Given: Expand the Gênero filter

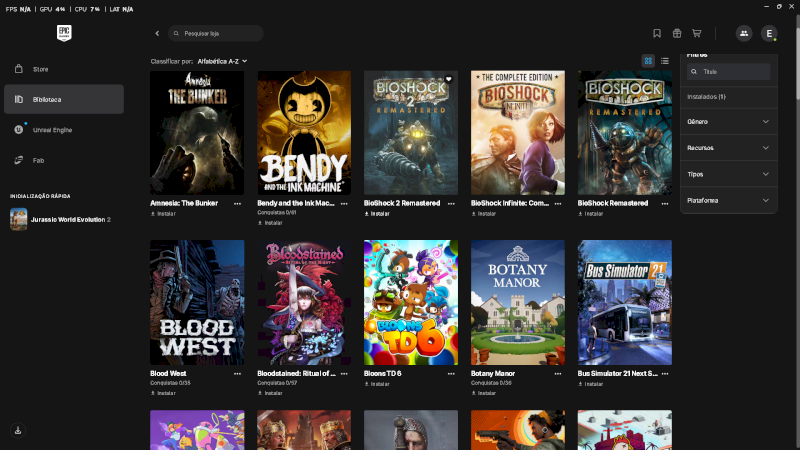Looking at the screenshot, I should pos(729,121).
